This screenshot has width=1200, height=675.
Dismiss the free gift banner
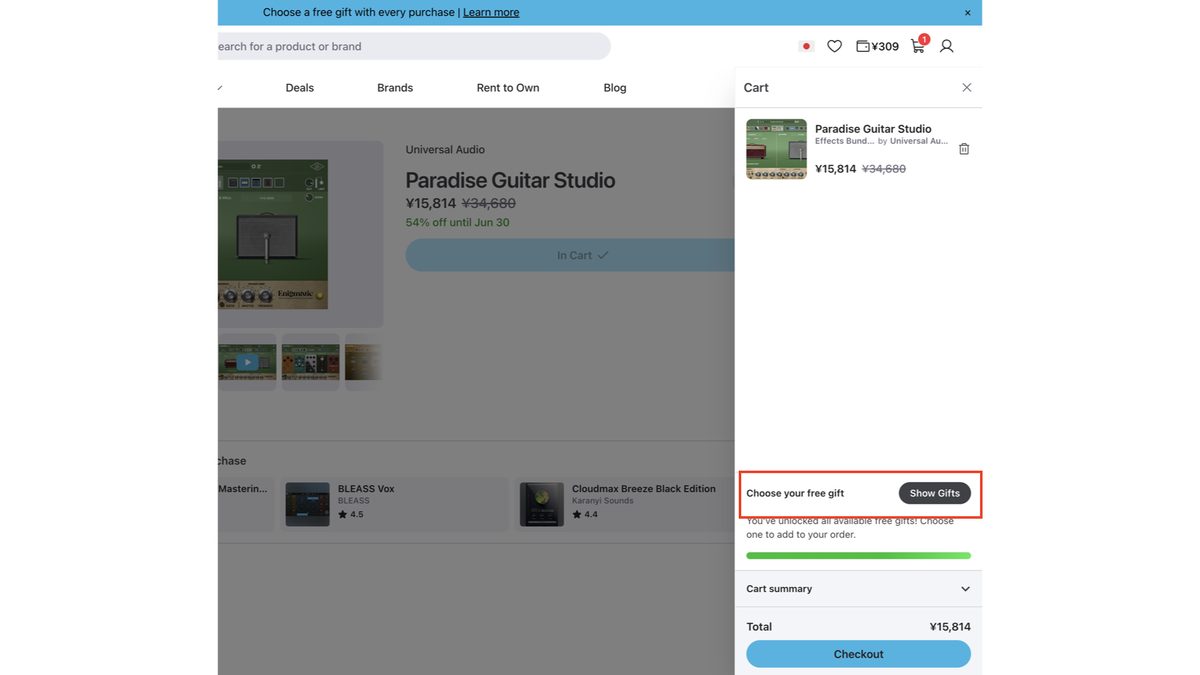point(967,13)
